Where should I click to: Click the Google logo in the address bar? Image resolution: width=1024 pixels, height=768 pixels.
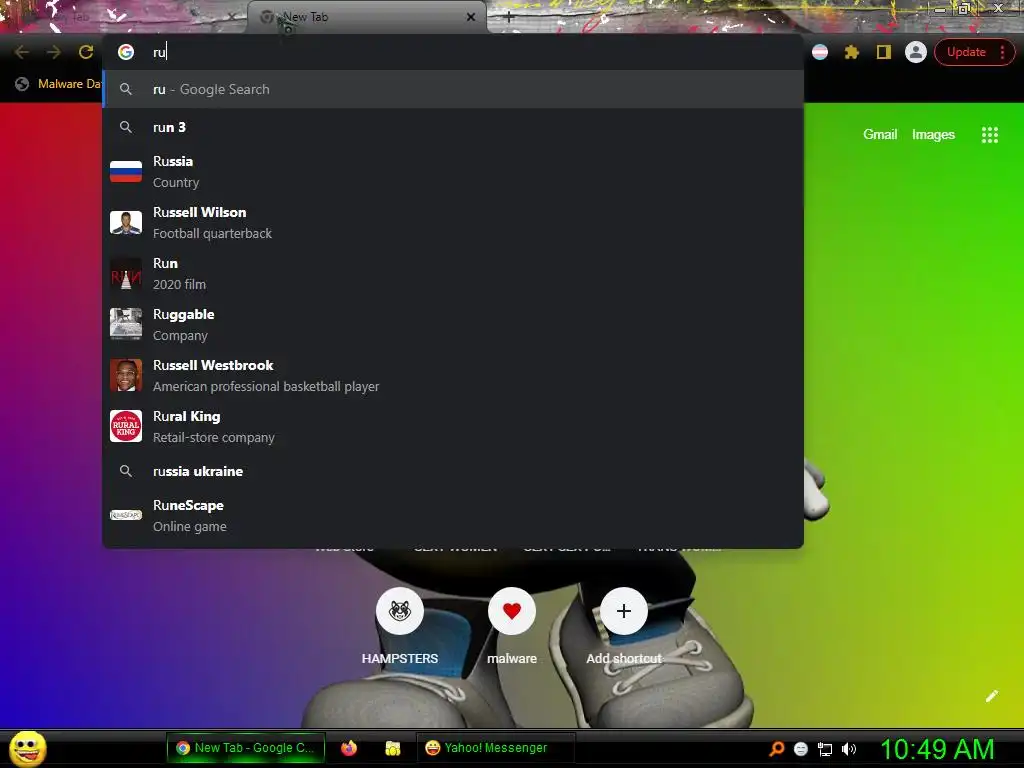click(x=126, y=52)
